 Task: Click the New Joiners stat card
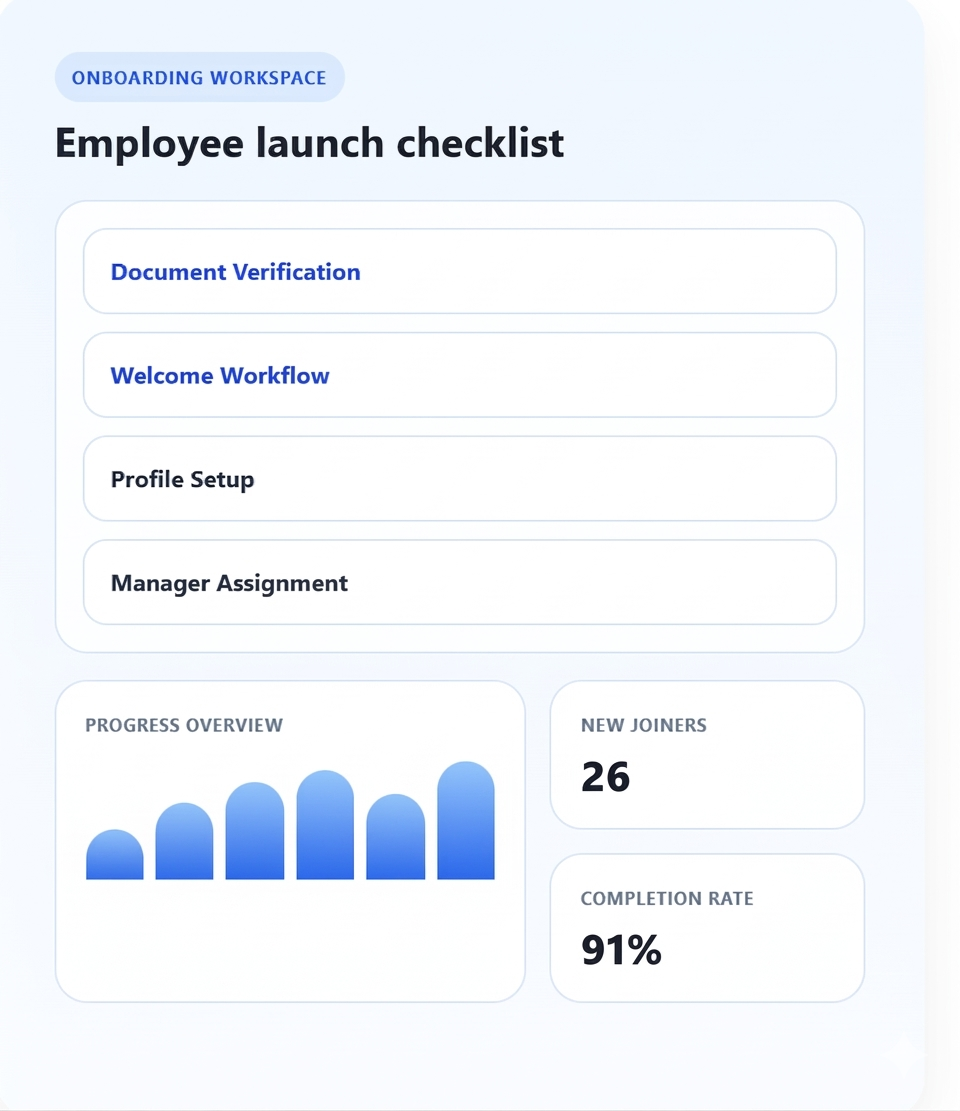pyautogui.click(x=706, y=755)
